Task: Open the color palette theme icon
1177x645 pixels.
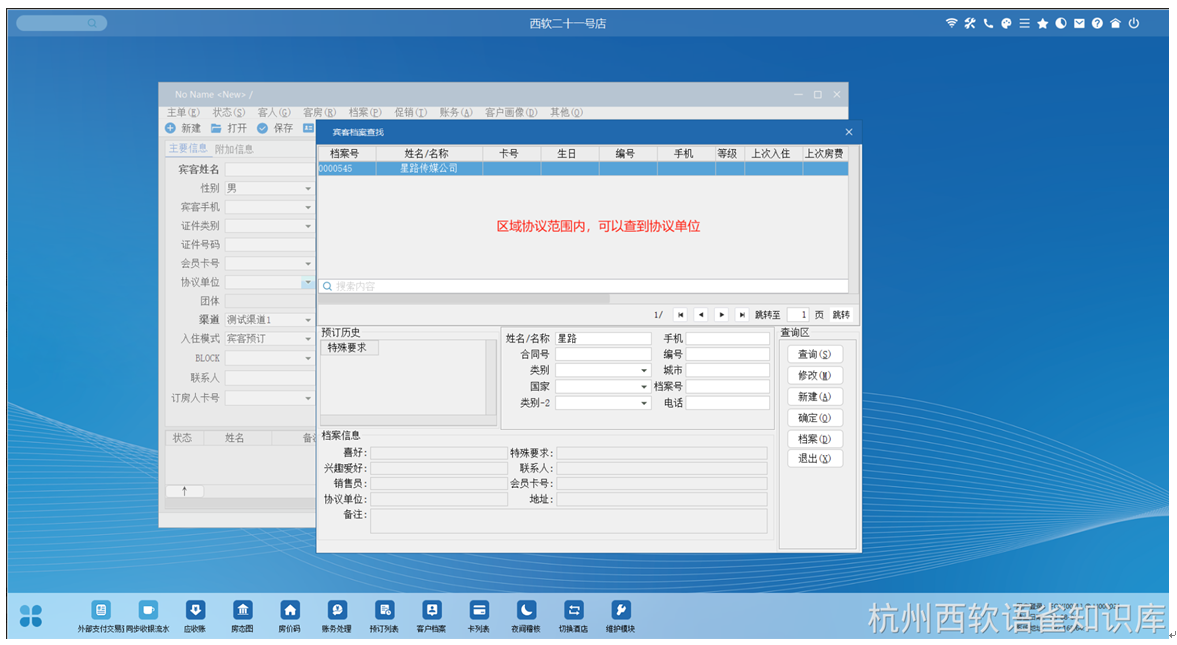Action: (x=1006, y=23)
